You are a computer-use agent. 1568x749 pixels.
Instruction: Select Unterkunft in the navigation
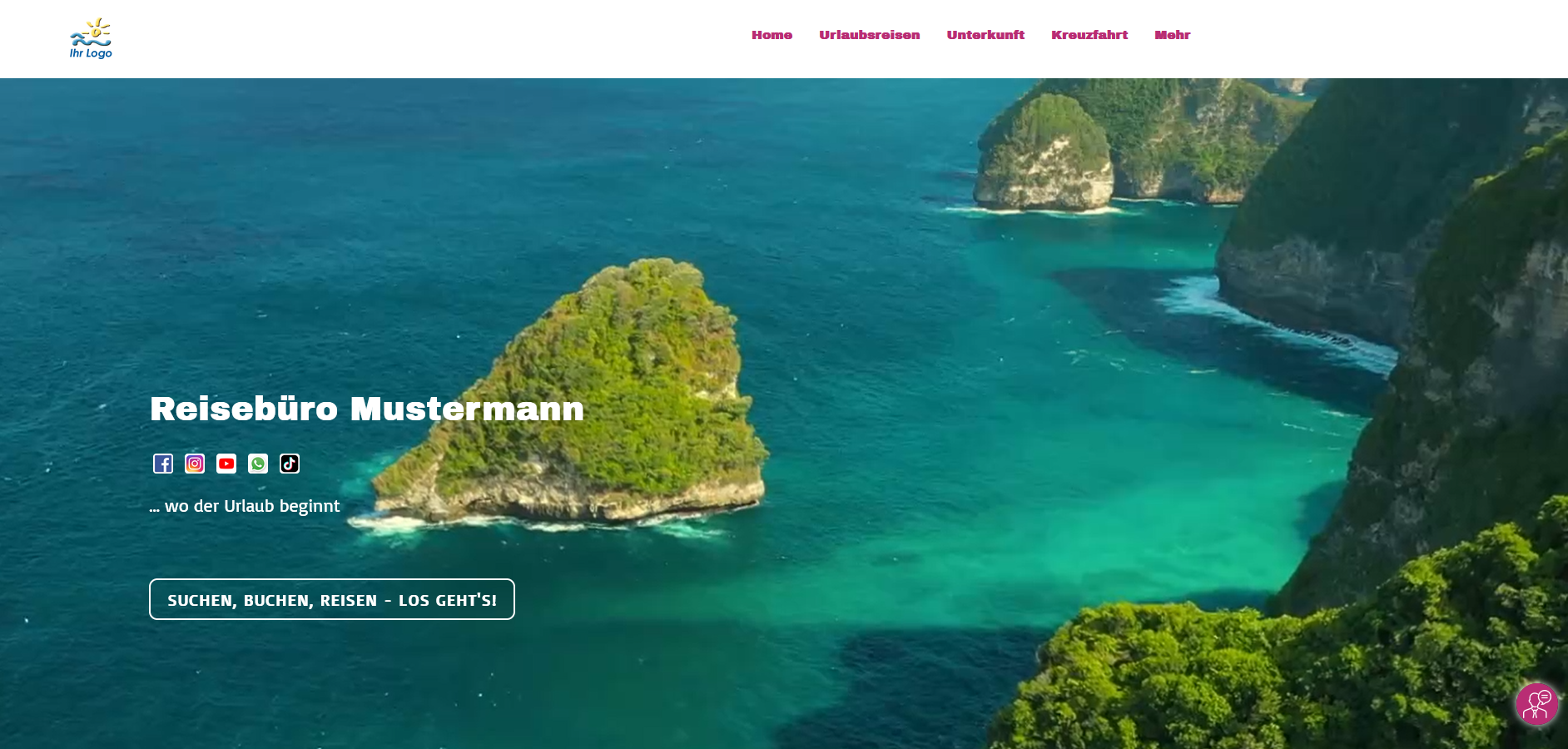coord(985,35)
